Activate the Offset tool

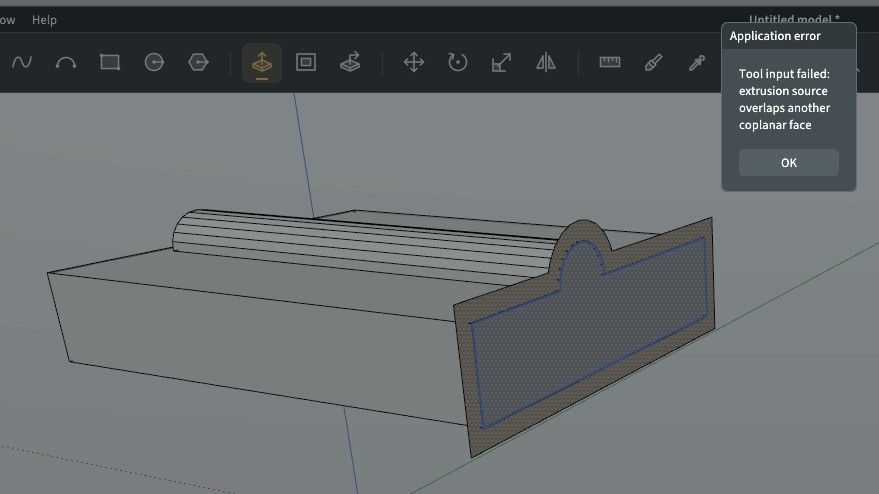click(x=306, y=62)
